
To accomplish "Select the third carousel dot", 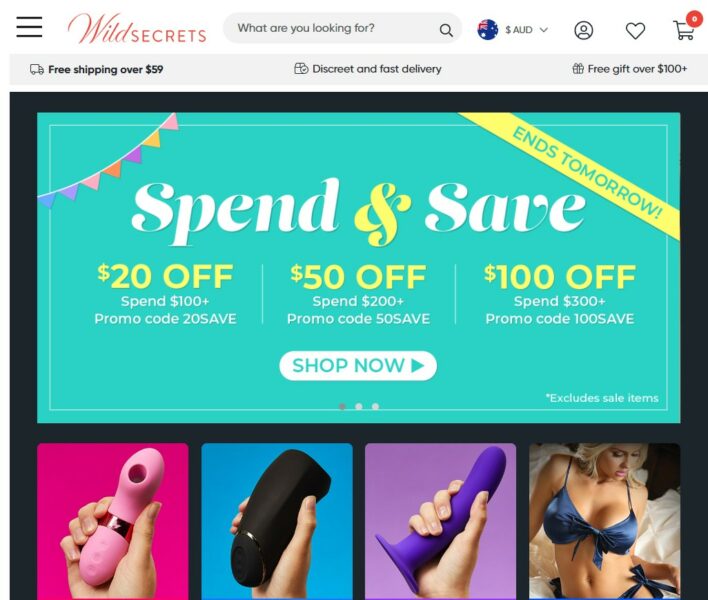I will [376, 406].
